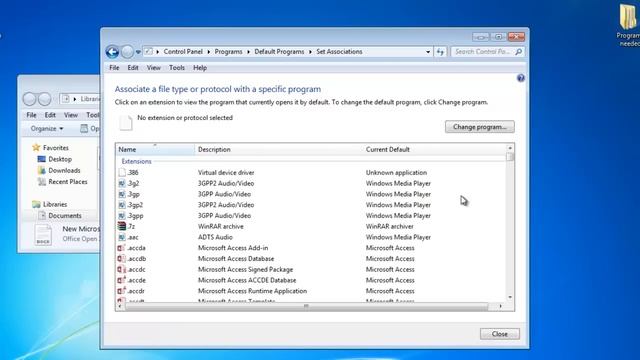The width and height of the screenshot is (640, 360).
Task: Click 'WinRAR archive' description
Action: click(221, 226)
